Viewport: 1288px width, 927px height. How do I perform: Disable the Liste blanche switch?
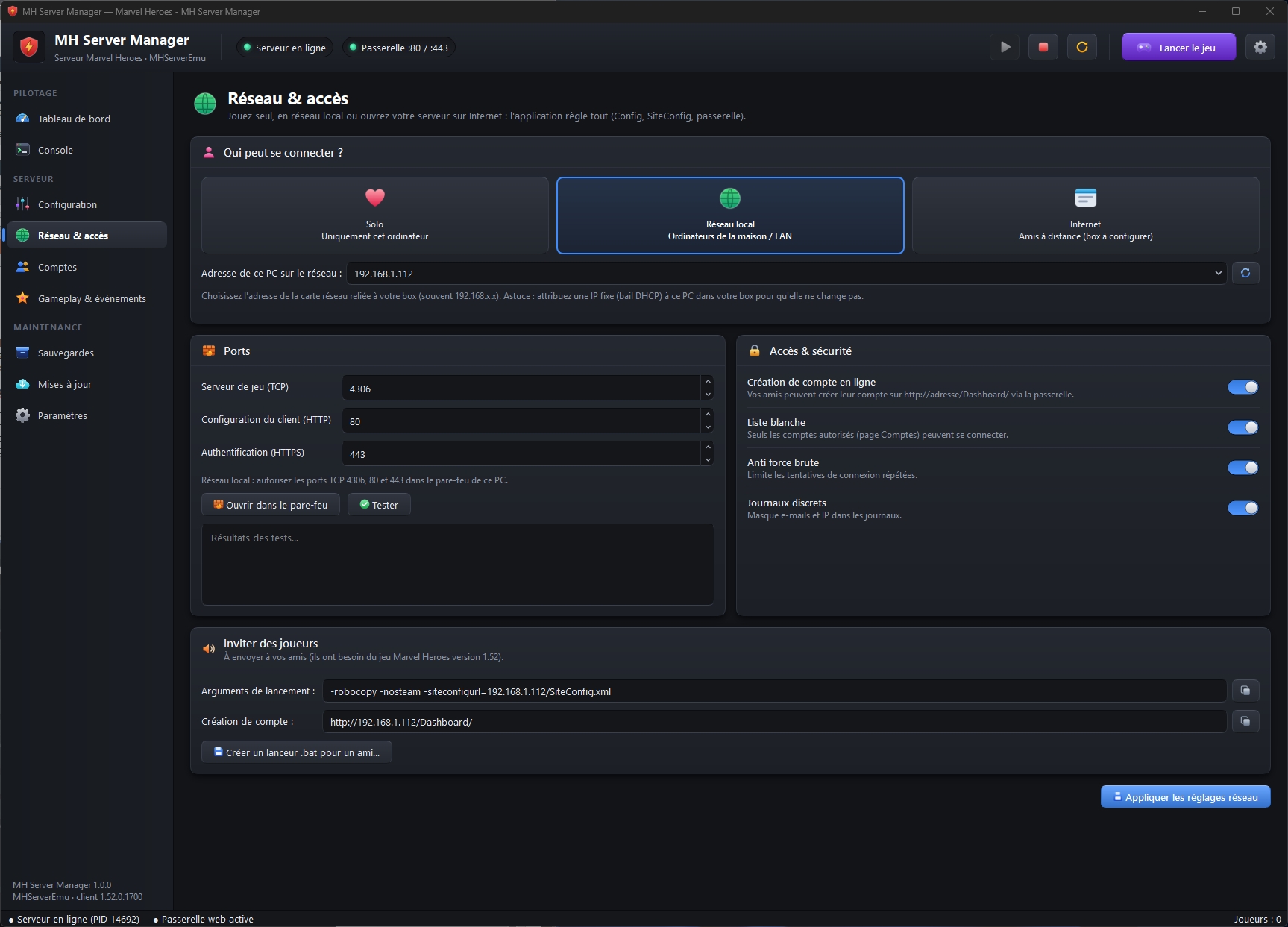click(x=1243, y=427)
